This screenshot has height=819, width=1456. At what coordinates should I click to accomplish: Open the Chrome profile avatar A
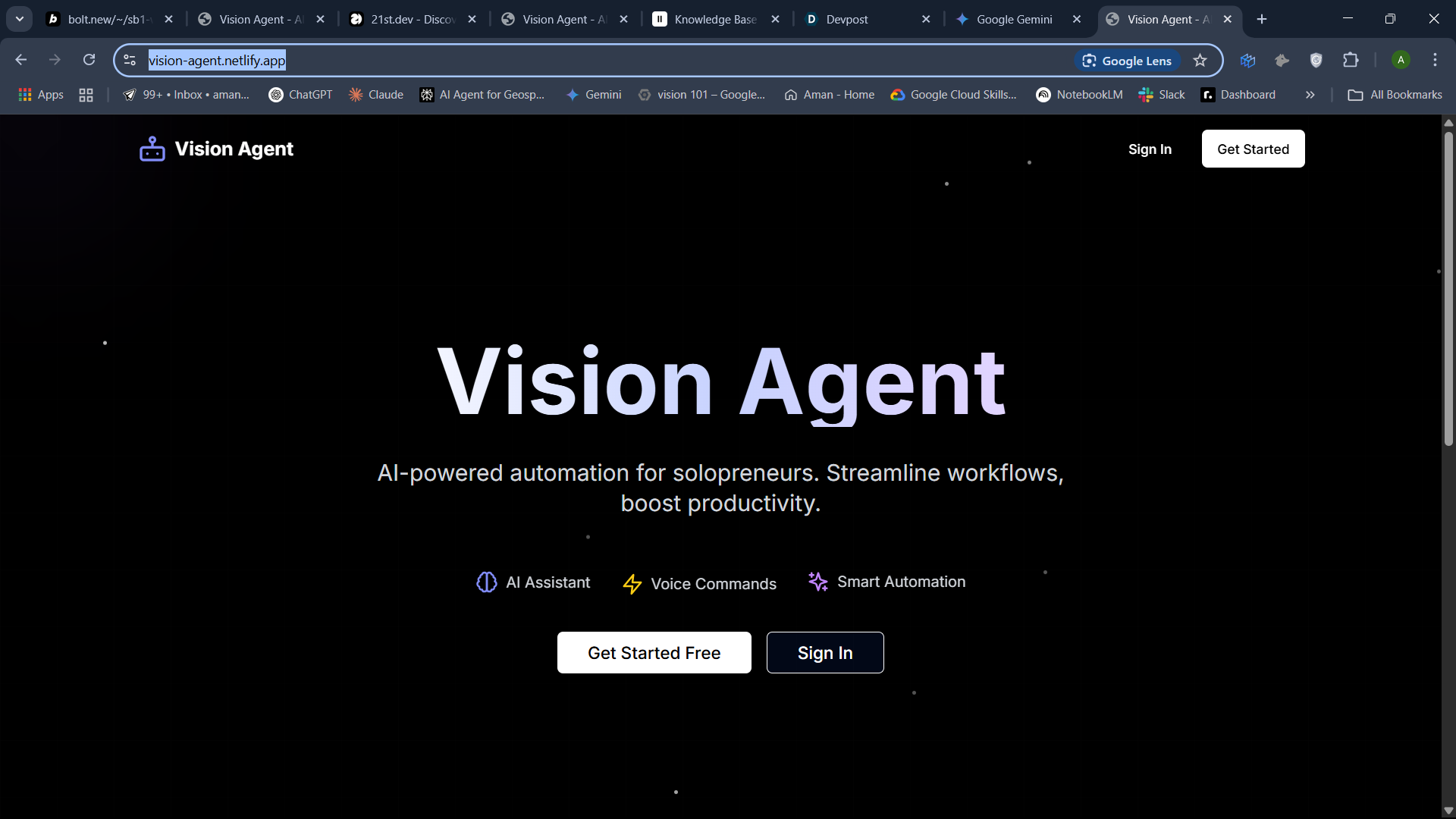pos(1401,61)
